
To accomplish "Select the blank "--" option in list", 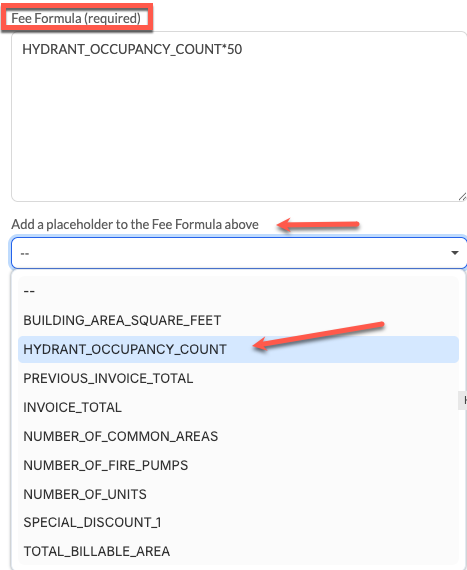I will click(x=238, y=292).
